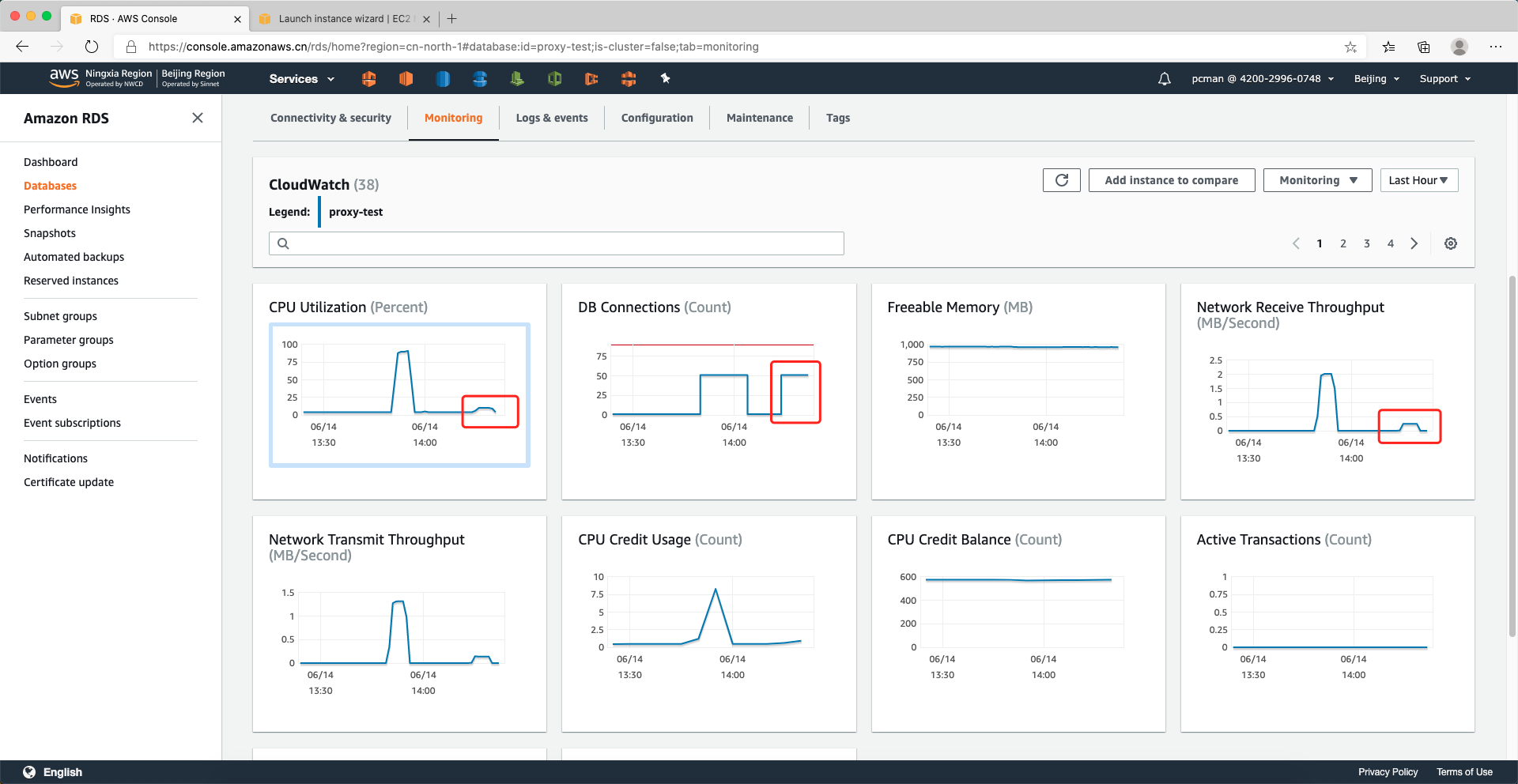Expand the Beijing region selector
Image resolution: width=1518 pixels, height=784 pixels.
point(1376,79)
